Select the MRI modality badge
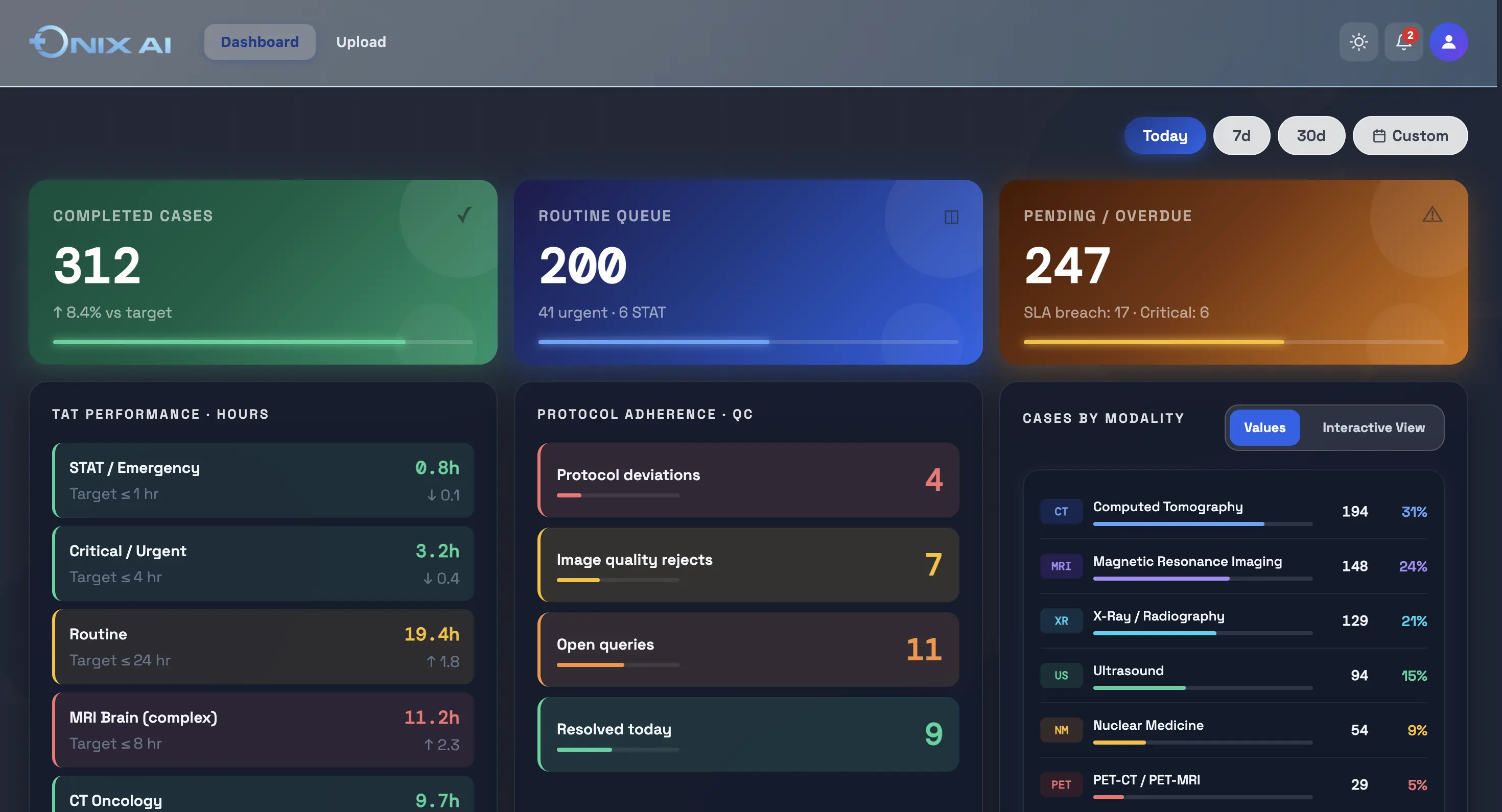 (1061, 565)
